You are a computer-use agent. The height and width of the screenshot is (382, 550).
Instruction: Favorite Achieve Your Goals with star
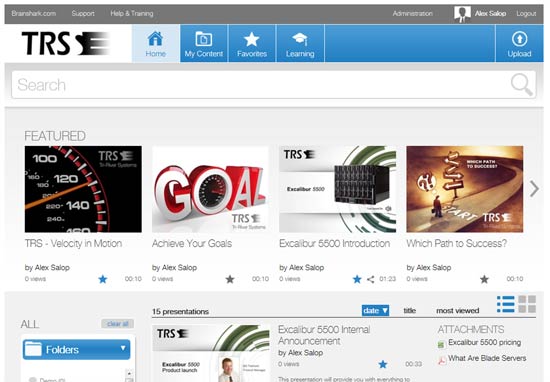pyautogui.click(x=230, y=279)
